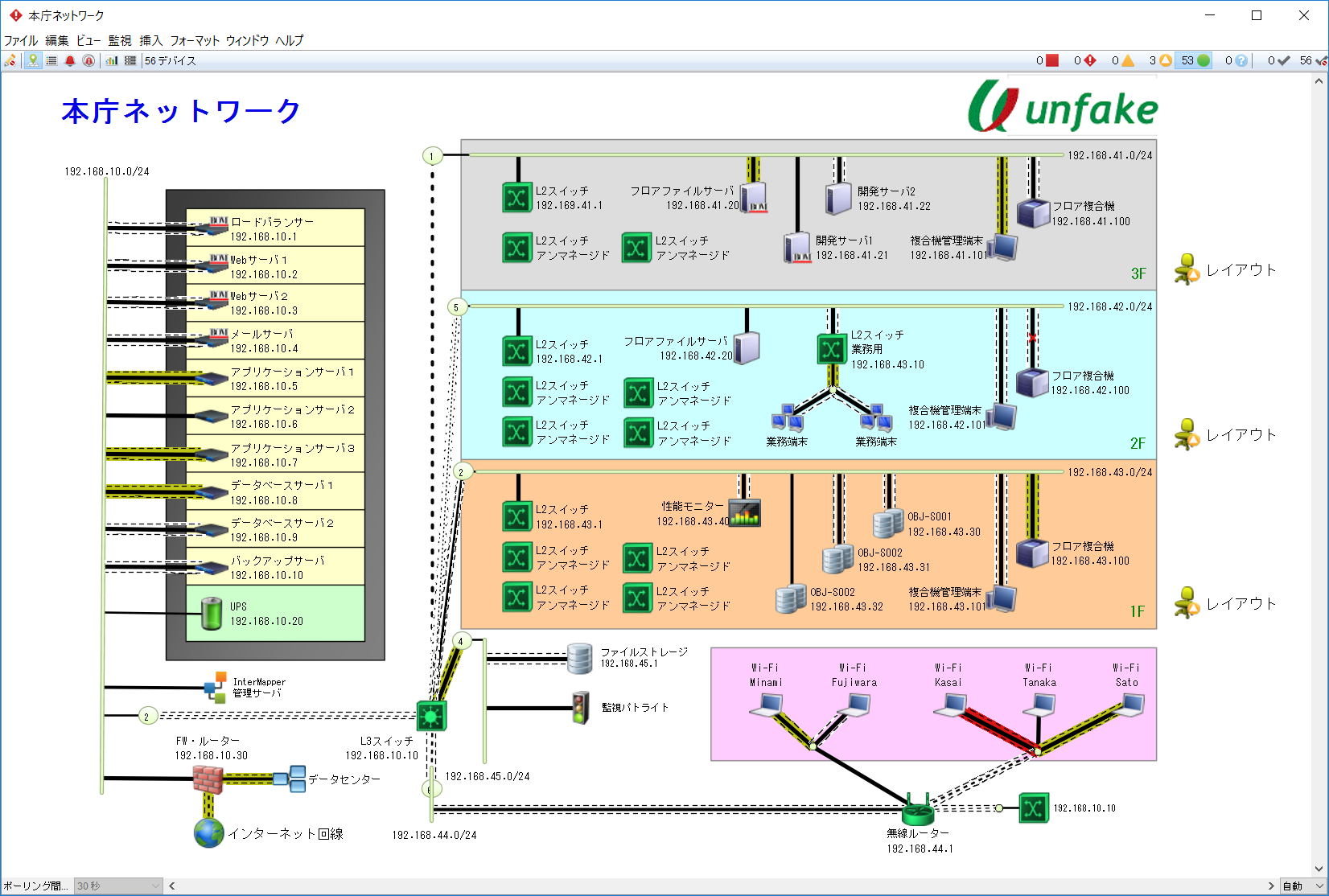This screenshot has width=1329, height=896.
Task: Open notifier view with red bell icon
Action: tap(70, 60)
